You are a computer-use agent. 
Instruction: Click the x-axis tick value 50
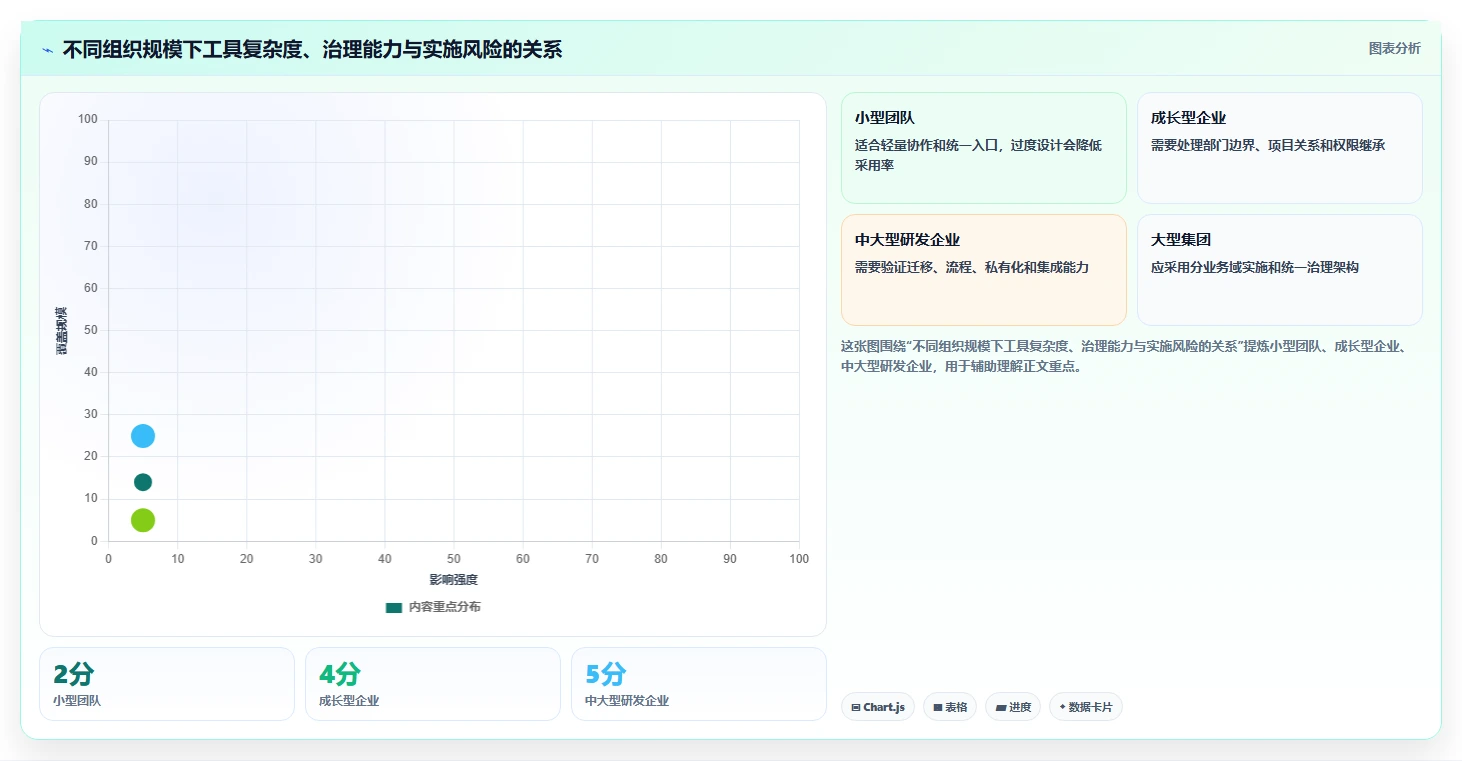[454, 559]
